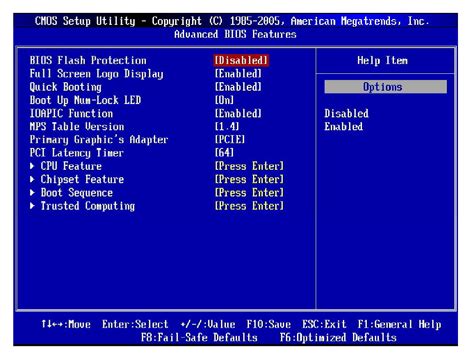Select Full Screen Logo Display setting
Screen dimensions: 474x360
(96, 74)
